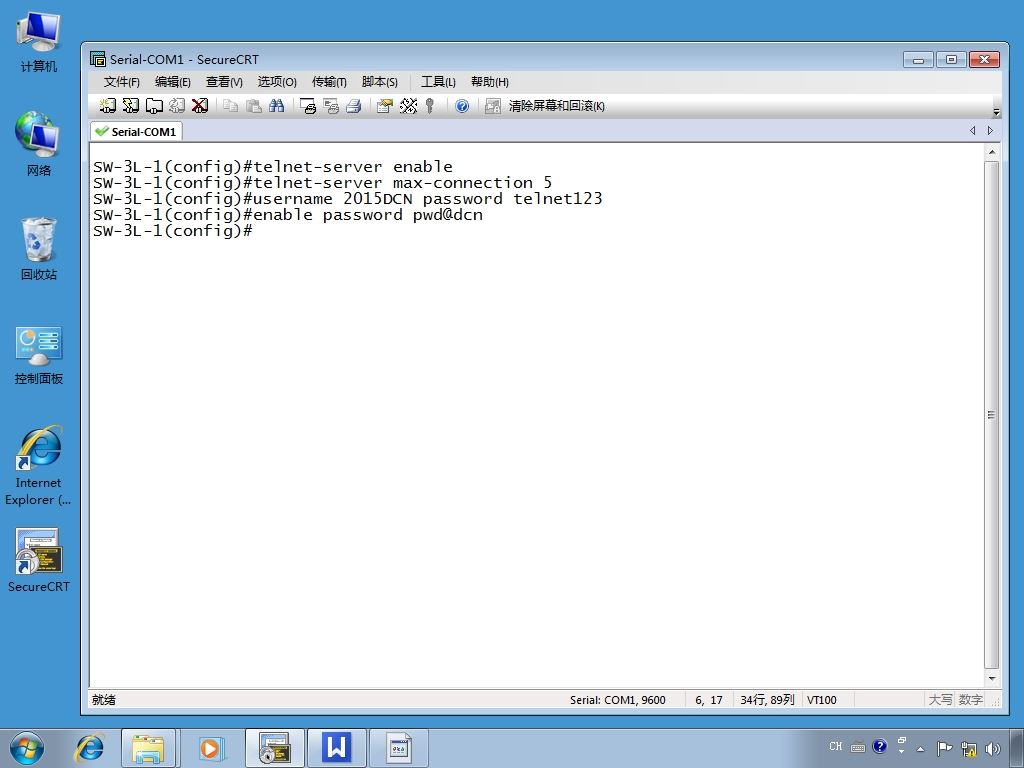Click the Print Selection icon
The width and height of the screenshot is (1024, 768).
[x=331, y=106]
